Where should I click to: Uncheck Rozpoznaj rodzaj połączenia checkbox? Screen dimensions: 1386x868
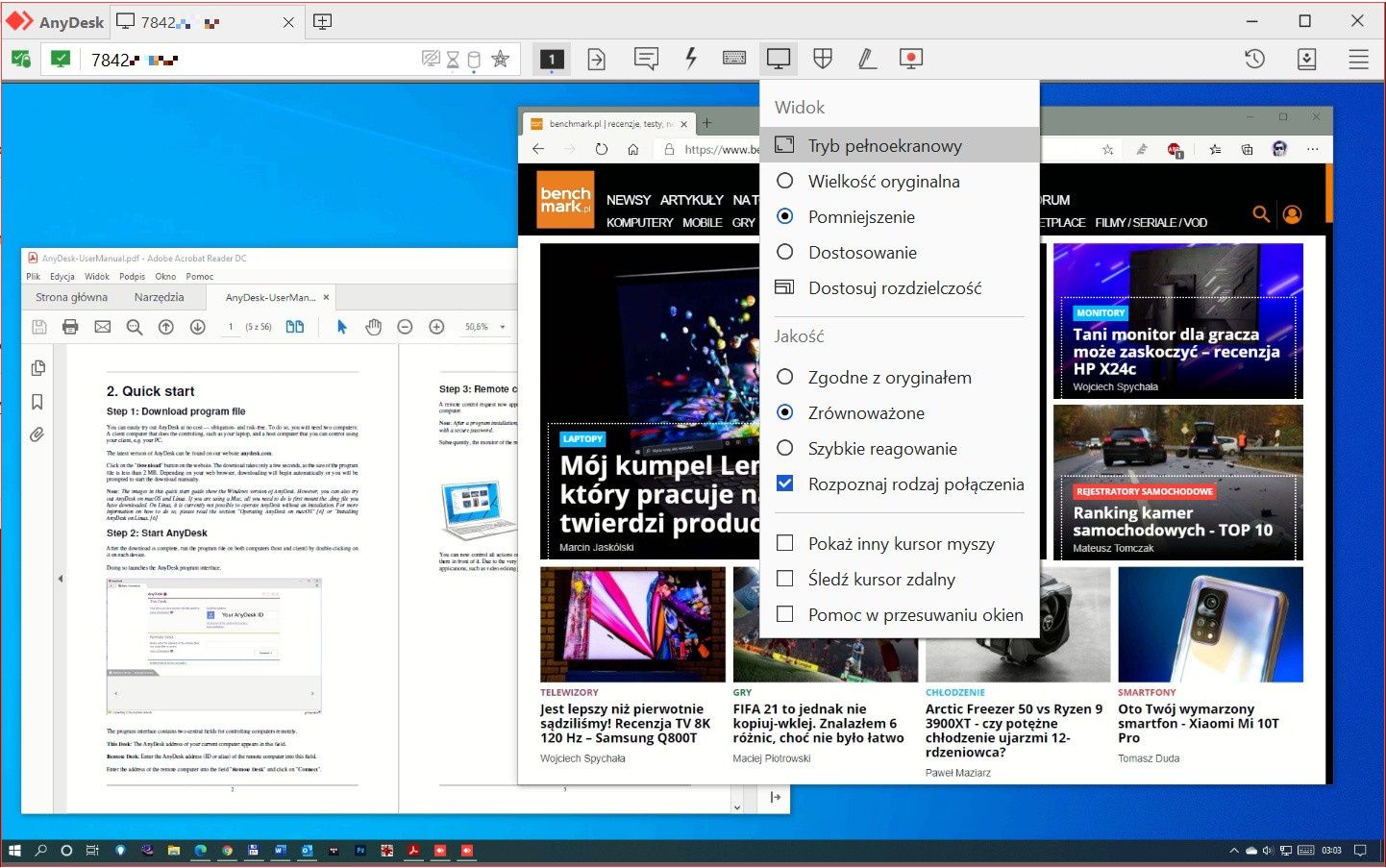(785, 484)
